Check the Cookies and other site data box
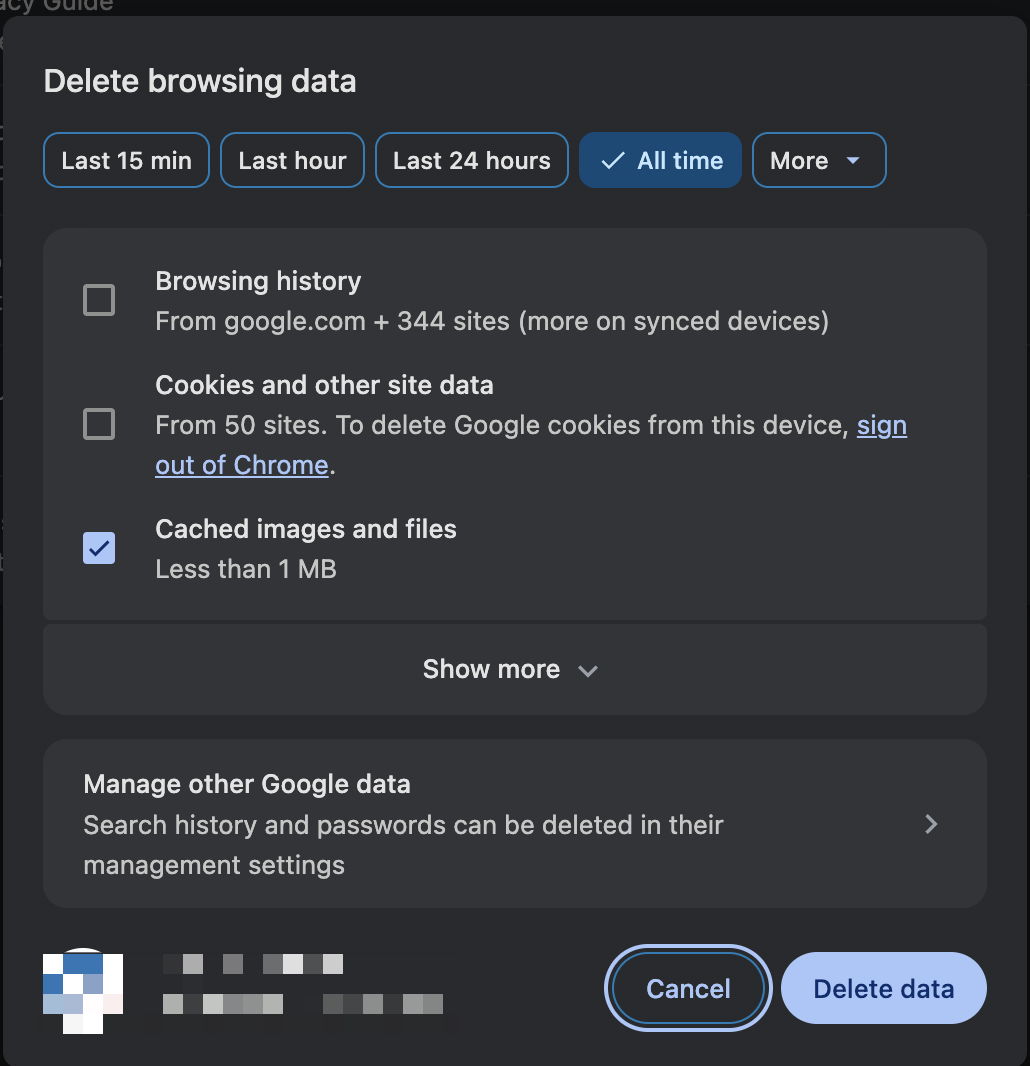Screen dimensions: 1030x1066 99,425
